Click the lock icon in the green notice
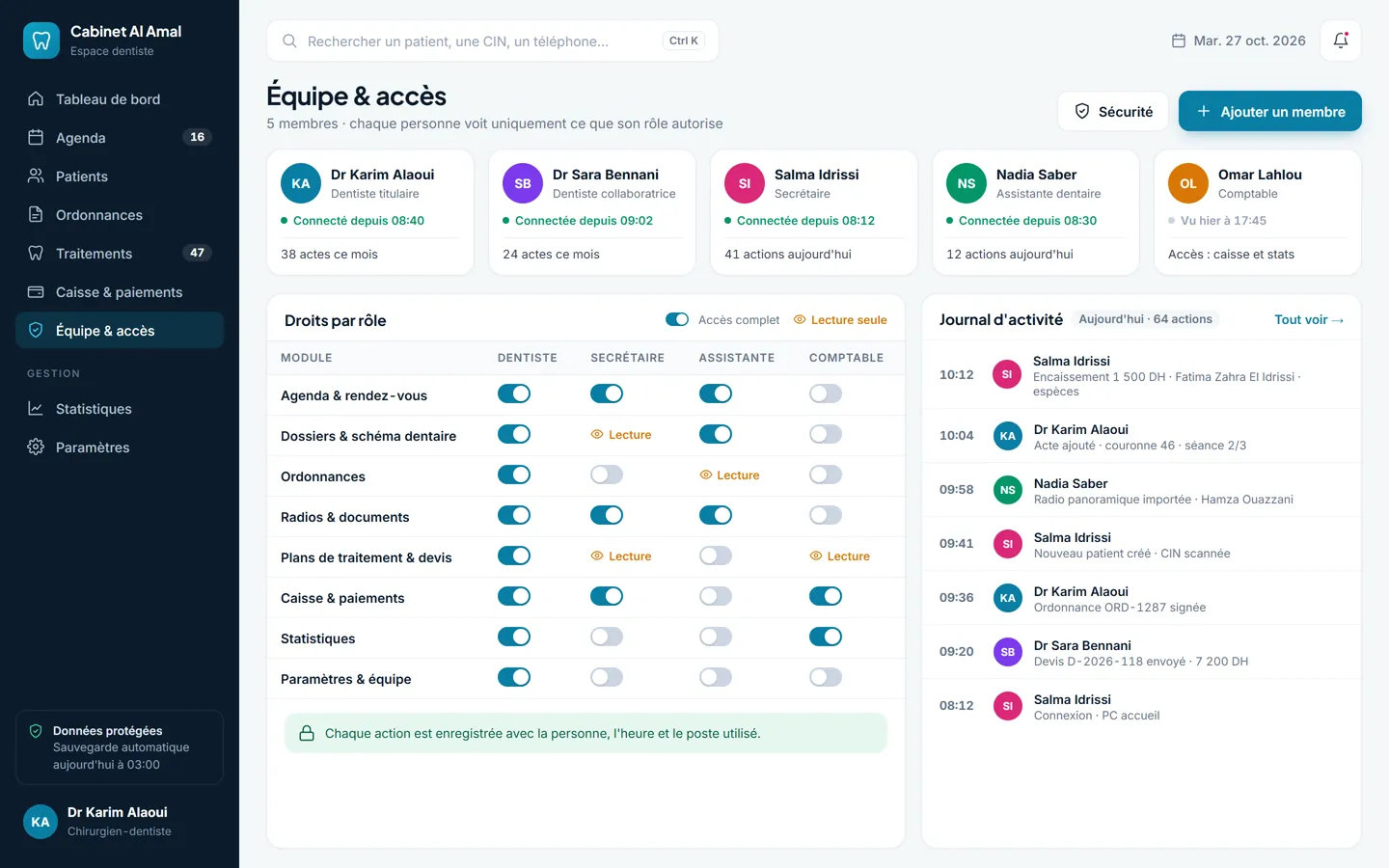1389x868 pixels. [307, 733]
